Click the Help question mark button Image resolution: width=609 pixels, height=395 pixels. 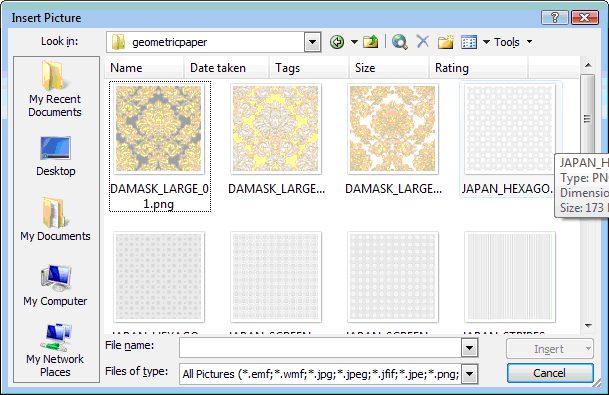tap(554, 17)
